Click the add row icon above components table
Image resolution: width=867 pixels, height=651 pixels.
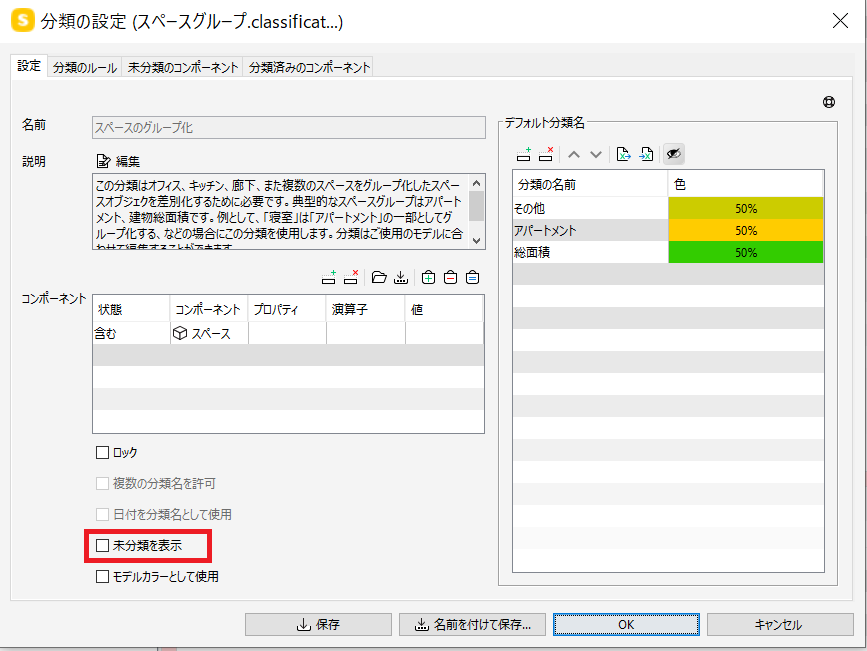click(x=329, y=277)
